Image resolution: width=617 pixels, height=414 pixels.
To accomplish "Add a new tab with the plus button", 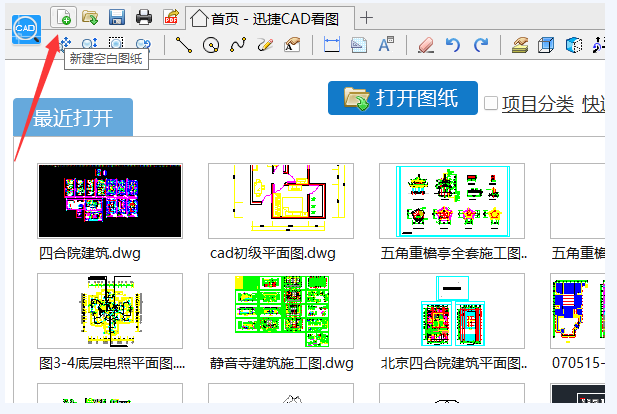I will [366, 18].
